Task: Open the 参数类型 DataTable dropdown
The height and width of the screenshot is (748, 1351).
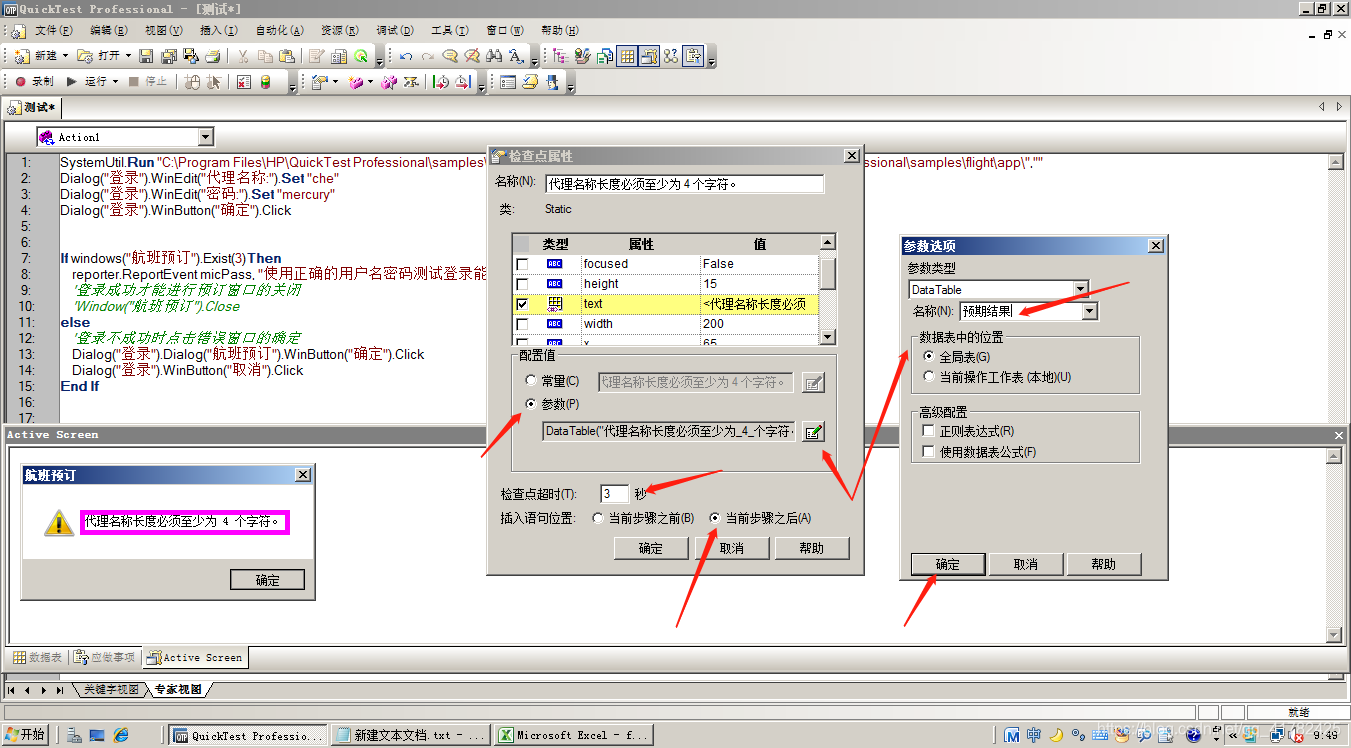Action: [x=1080, y=289]
